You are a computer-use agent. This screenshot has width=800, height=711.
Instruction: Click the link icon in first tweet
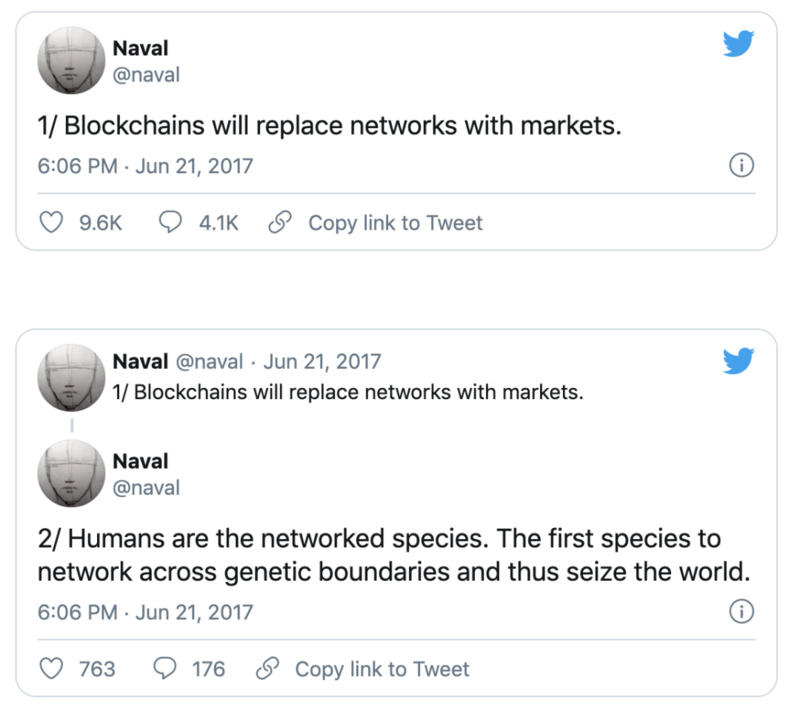tap(279, 223)
